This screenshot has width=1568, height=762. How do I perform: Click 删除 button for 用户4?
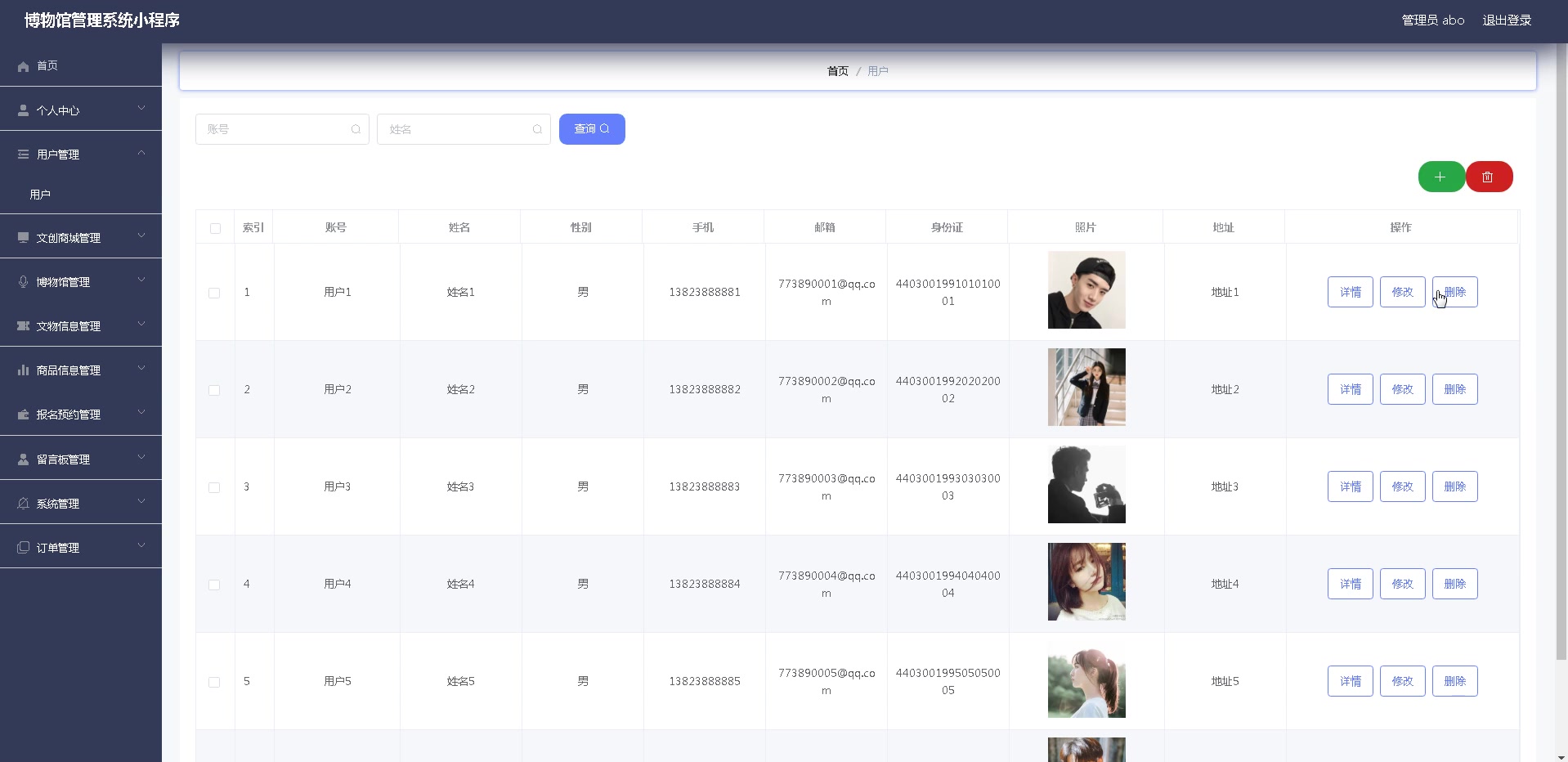pos(1455,584)
